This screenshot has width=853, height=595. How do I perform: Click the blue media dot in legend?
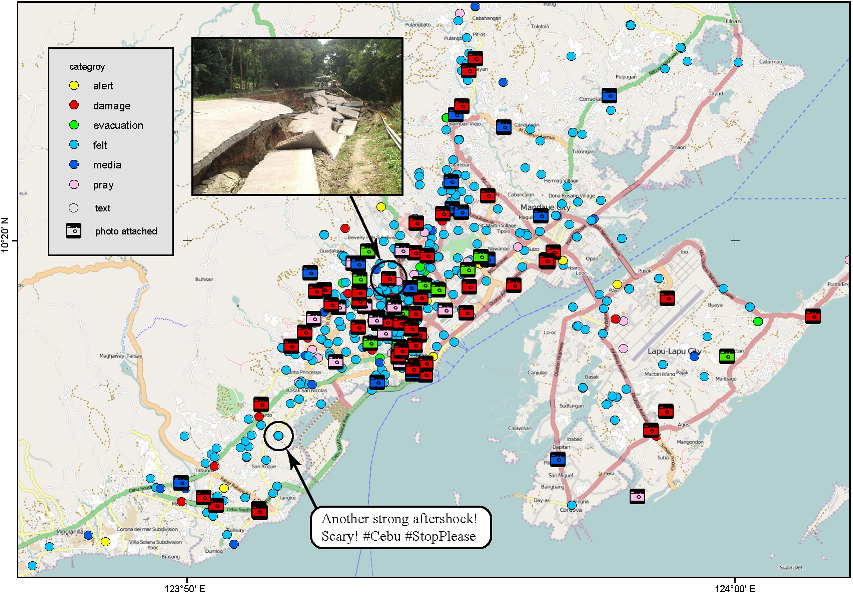[x=74, y=164]
